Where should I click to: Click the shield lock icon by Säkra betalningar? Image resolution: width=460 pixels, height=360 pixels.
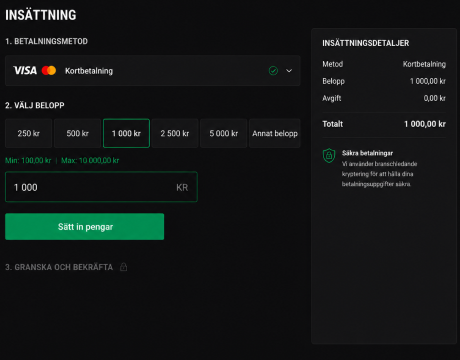[x=329, y=155]
